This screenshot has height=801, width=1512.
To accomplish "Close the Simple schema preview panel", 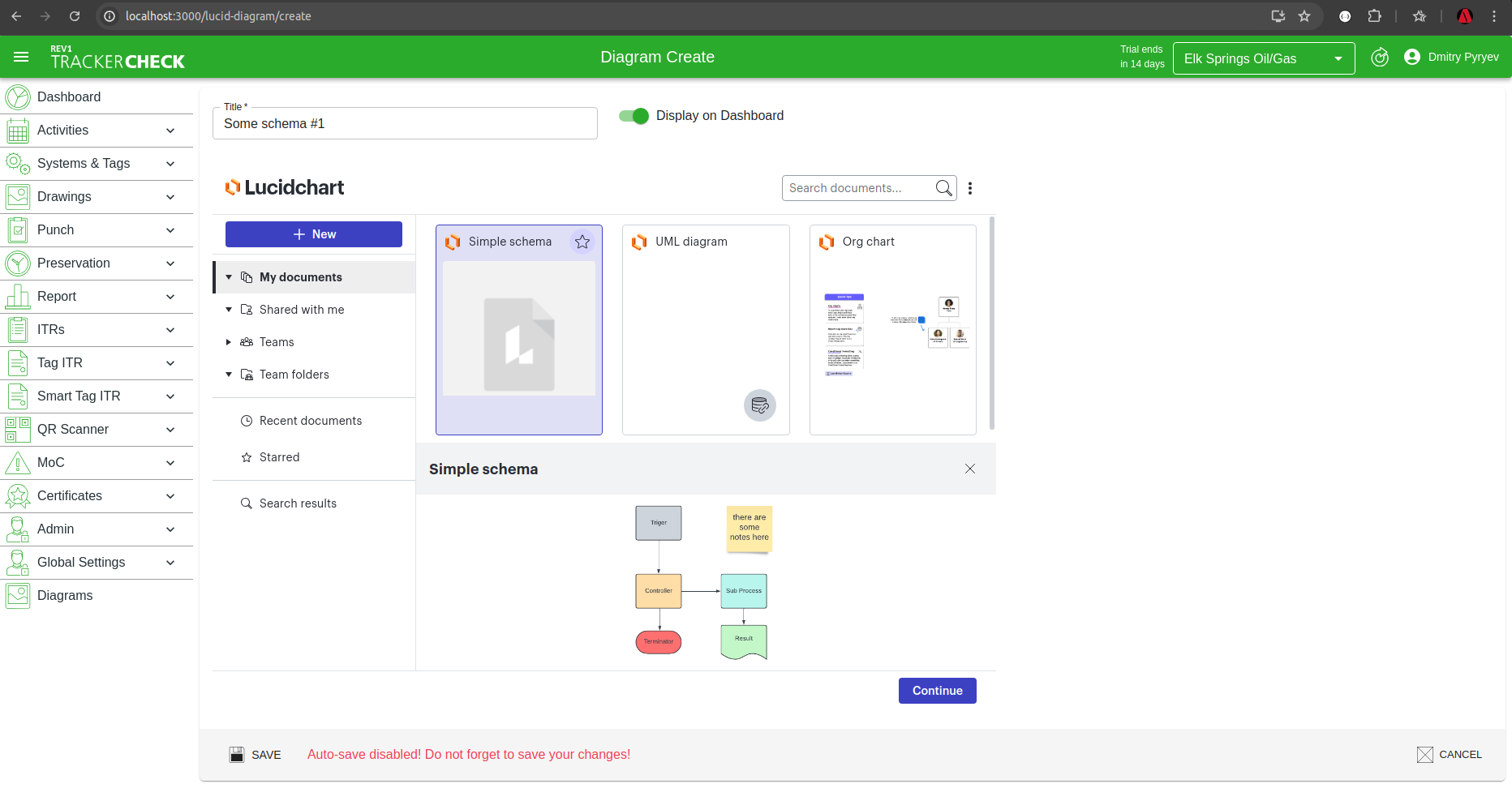I will tap(970, 469).
